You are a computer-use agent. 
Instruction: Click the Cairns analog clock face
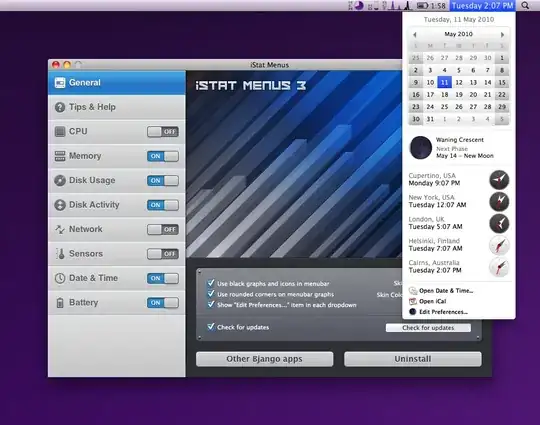coord(499,267)
